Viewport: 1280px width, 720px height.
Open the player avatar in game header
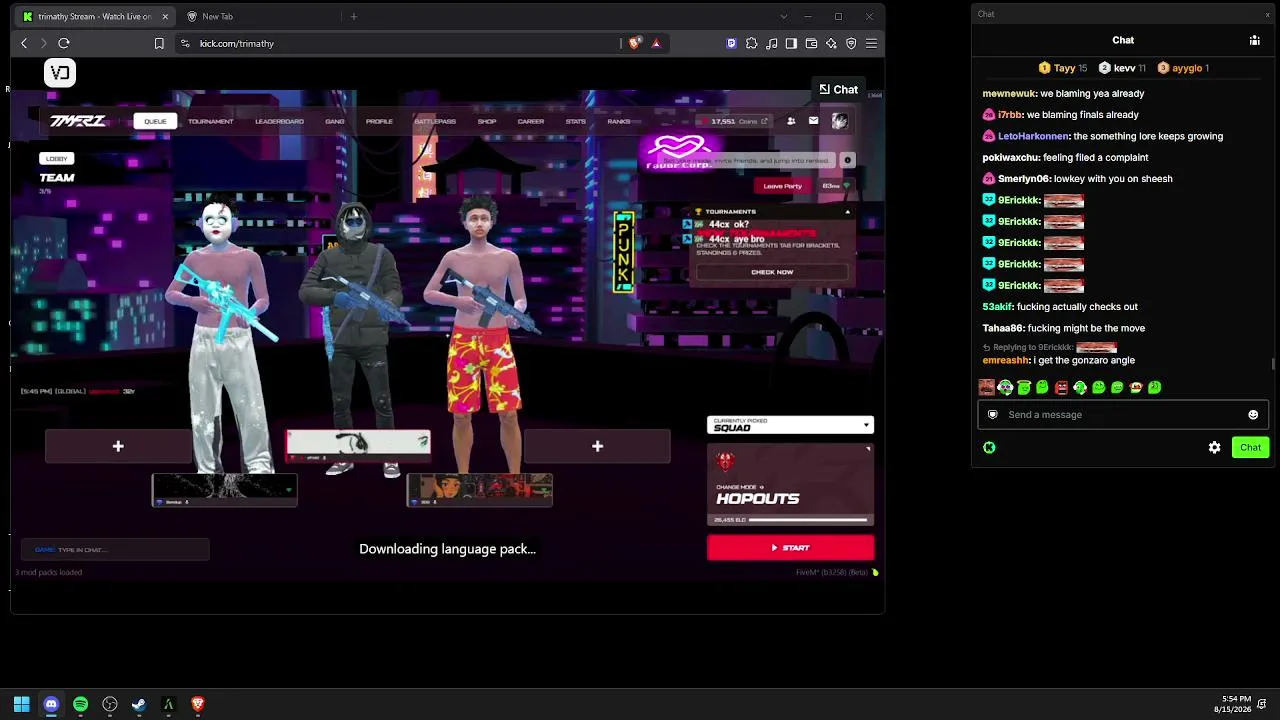coord(839,121)
